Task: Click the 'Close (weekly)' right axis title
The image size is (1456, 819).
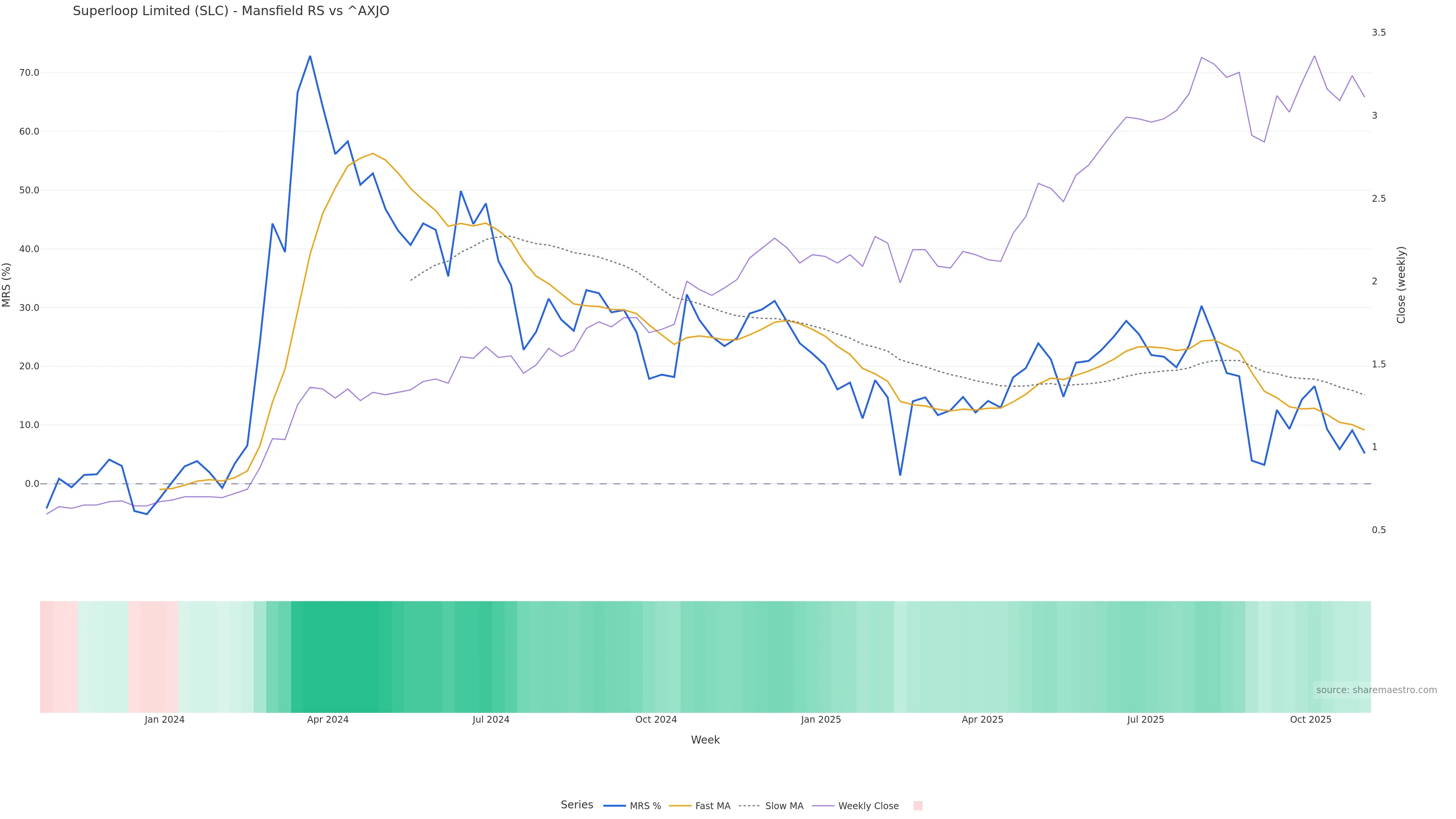Action: tap(1401, 285)
